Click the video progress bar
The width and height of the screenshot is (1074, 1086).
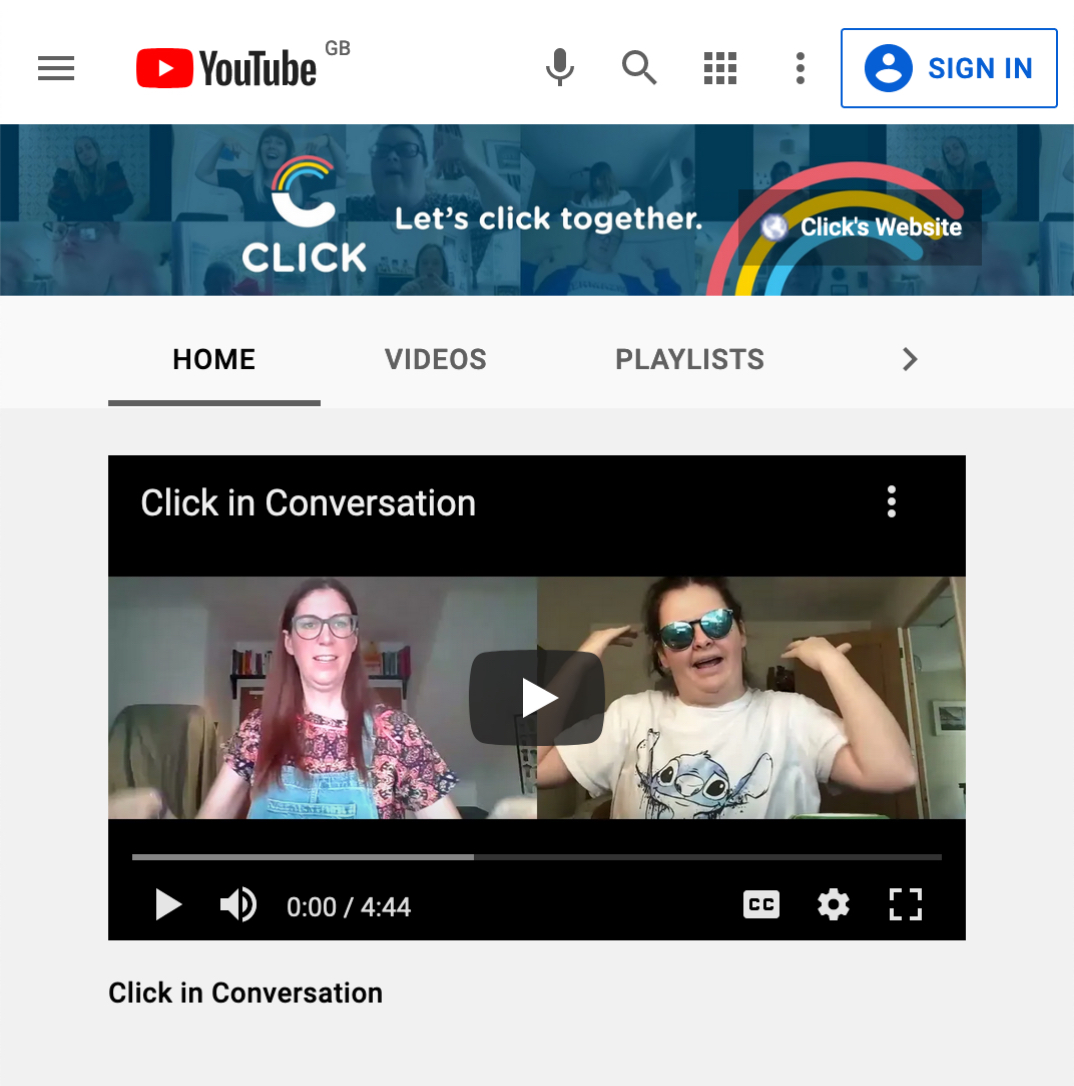[x=537, y=857]
